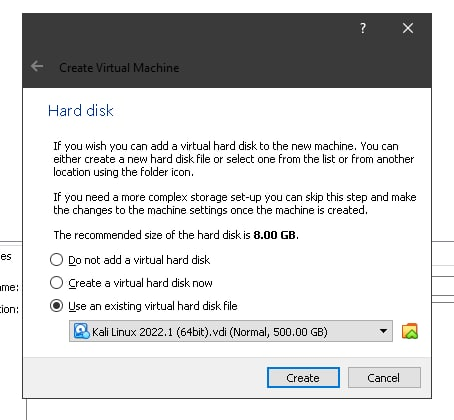Image resolution: width=454 pixels, height=420 pixels.
Task: Click the first paragraph about adding a virtual hard disk
Action: [233, 159]
